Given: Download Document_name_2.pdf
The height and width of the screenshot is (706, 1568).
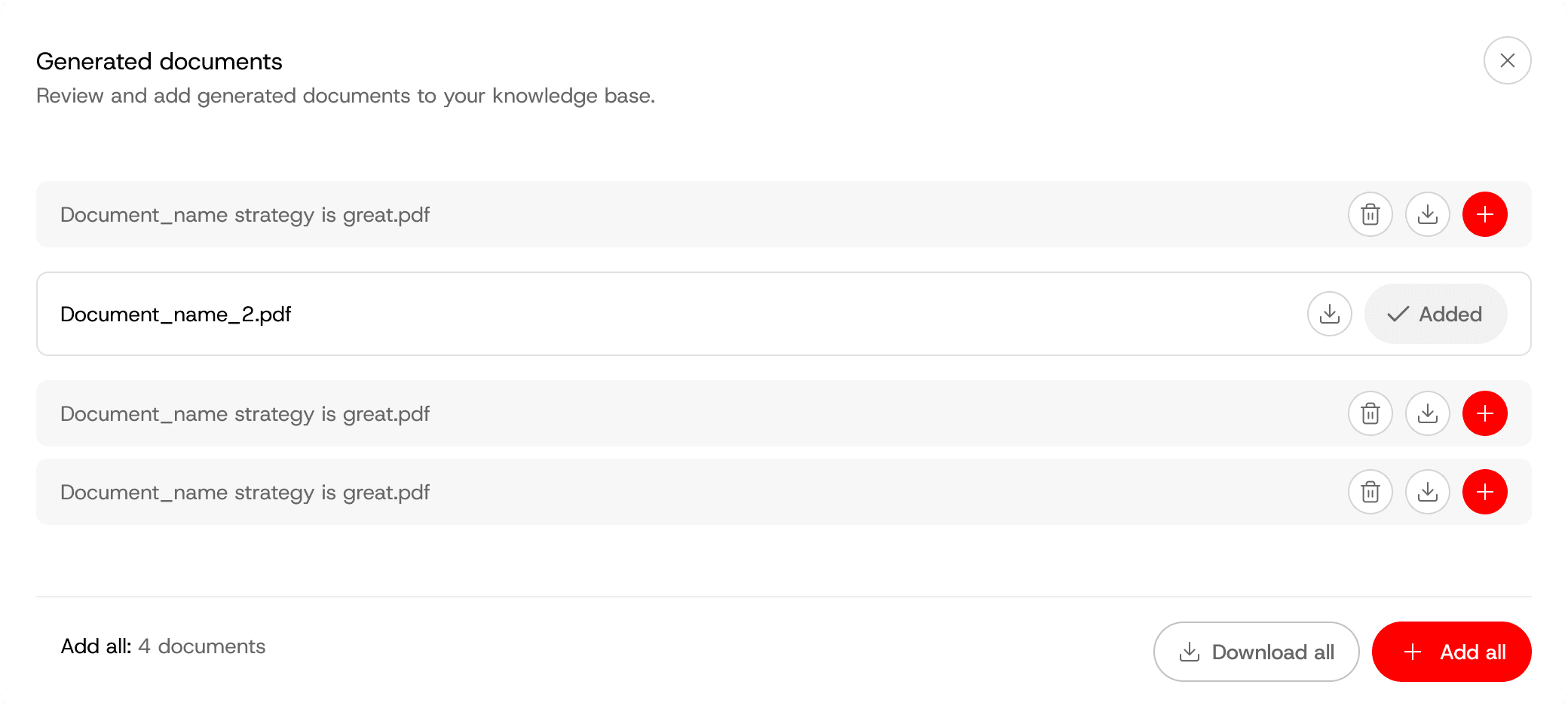Looking at the screenshot, I should [x=1330, y=314].
